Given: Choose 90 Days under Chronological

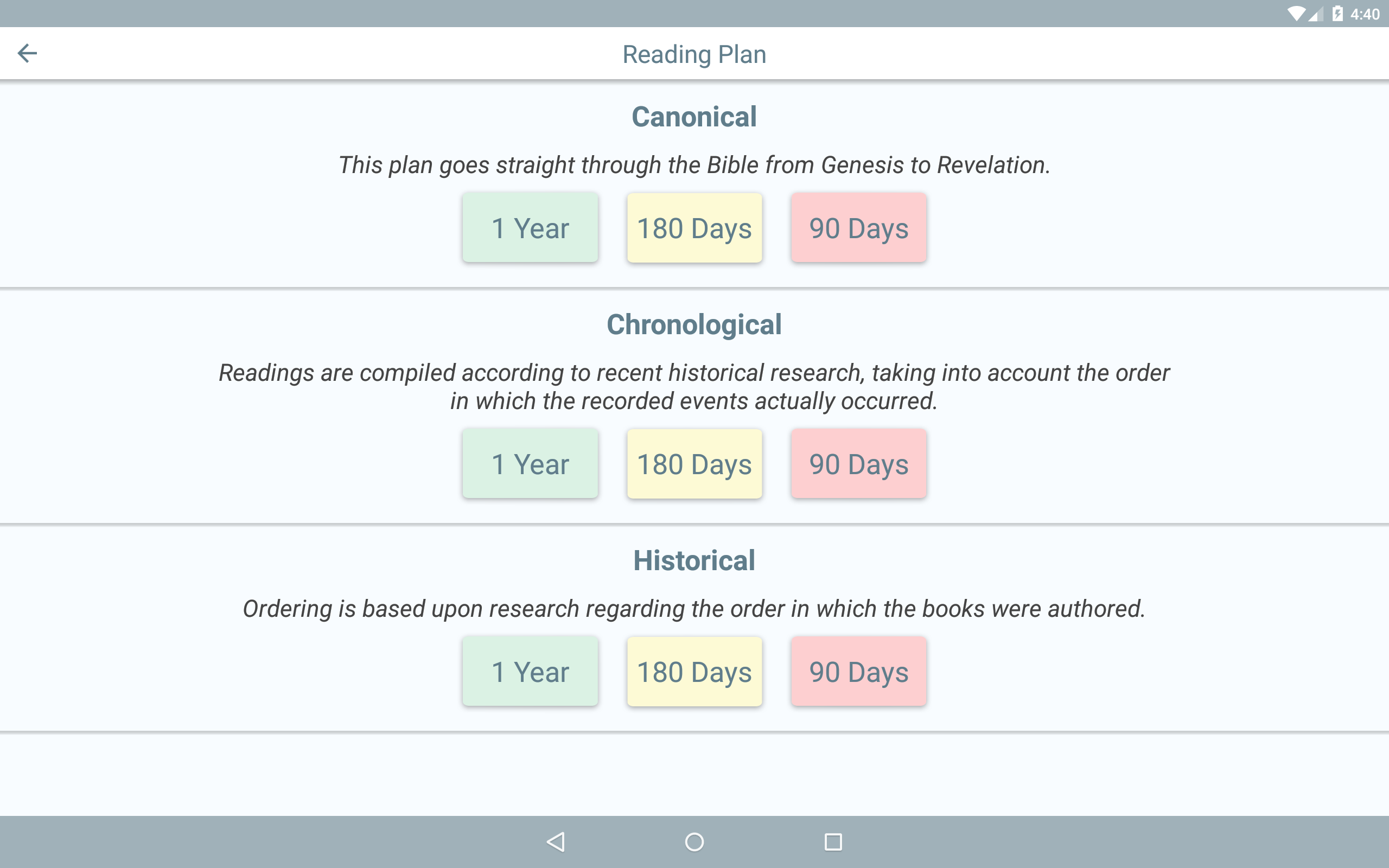Looking at the screenshot, I should 859,463.
